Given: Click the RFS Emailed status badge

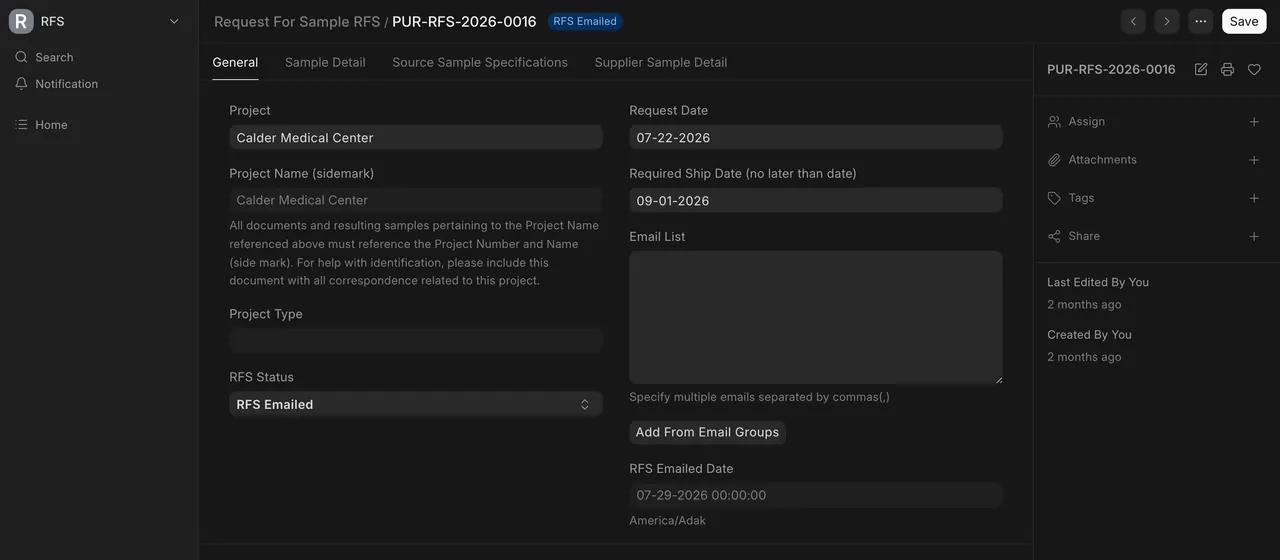Looking at the screenshot, I should [585, 21].
